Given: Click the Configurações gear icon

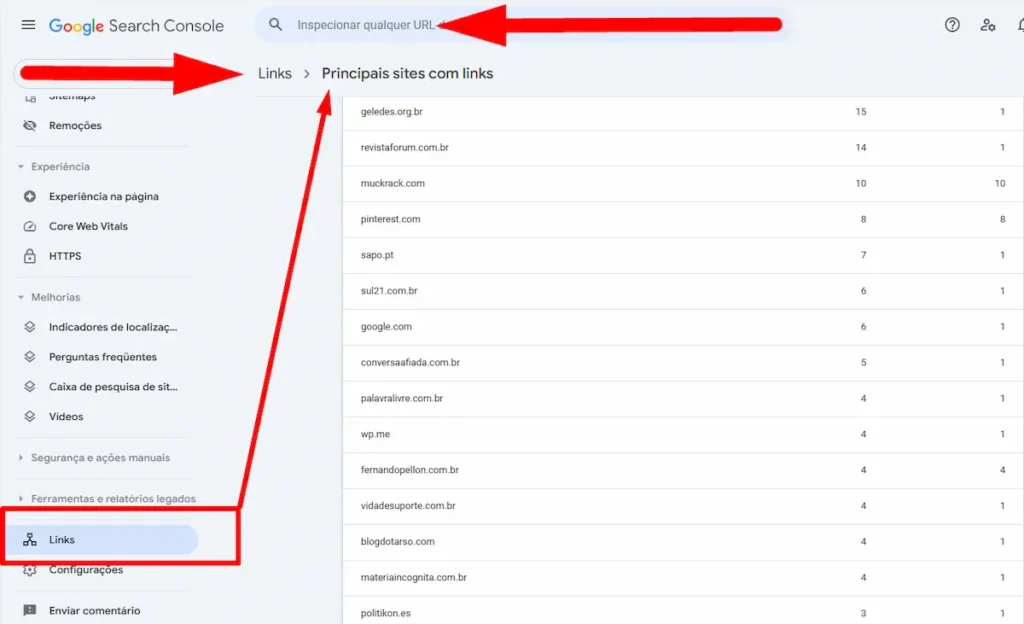Looking at the screenshot, I should 30,570.
